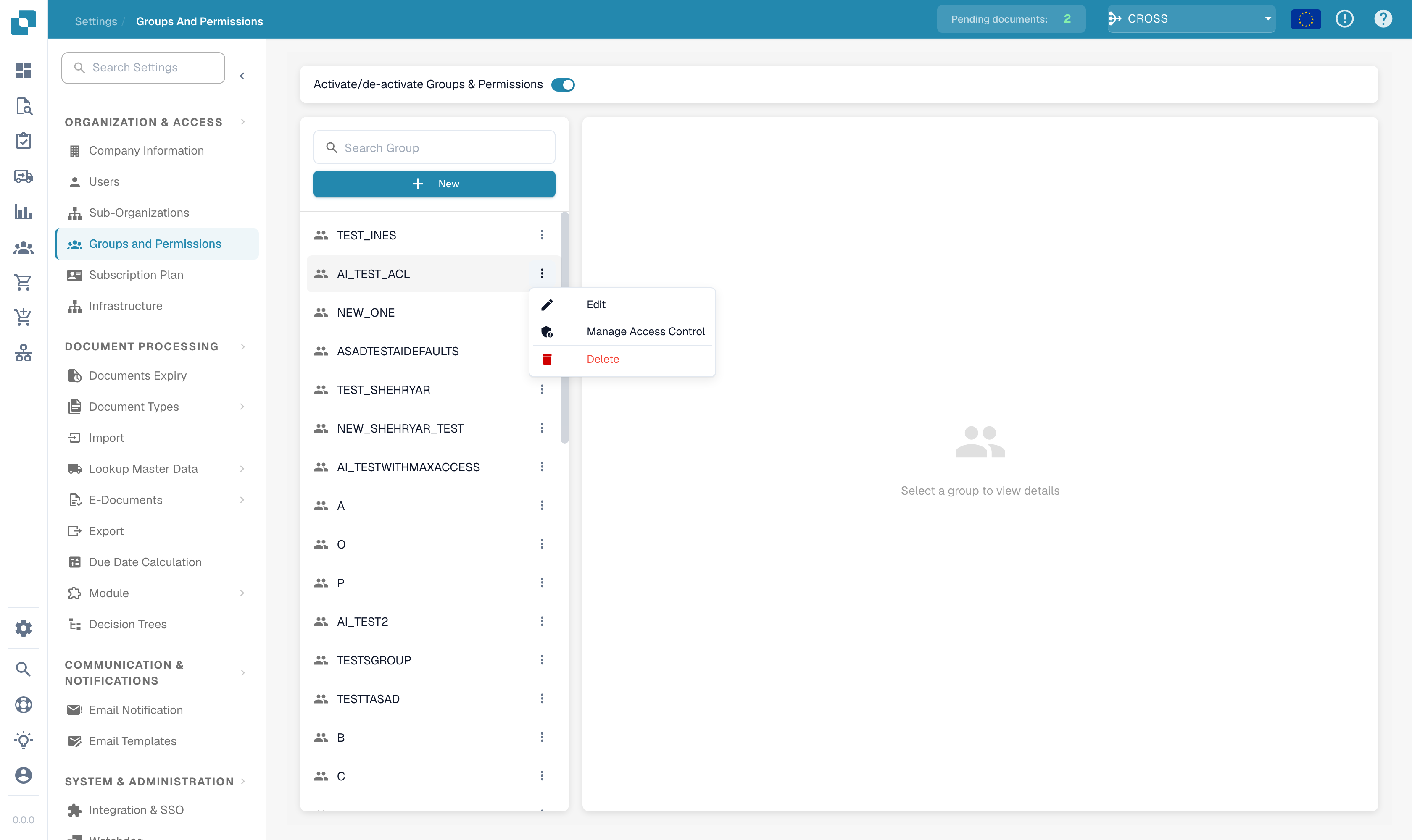Image resolution: width=1412 pixels, height=840 pixels.
Task: Click the Pending documents counter
Action: click(1011, 18)
